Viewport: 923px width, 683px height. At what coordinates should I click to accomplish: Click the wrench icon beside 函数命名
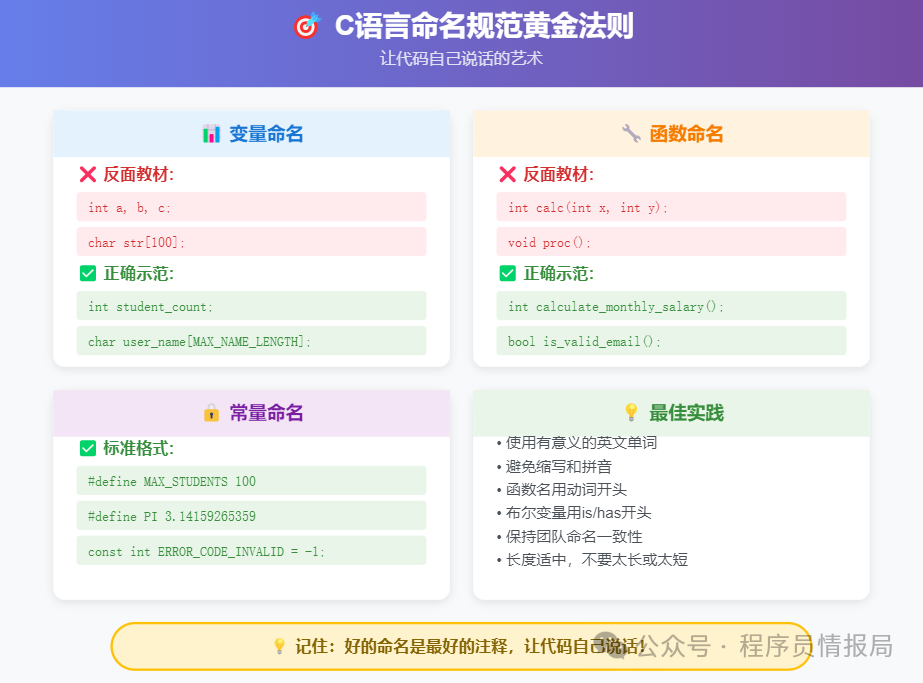point(631,134)
